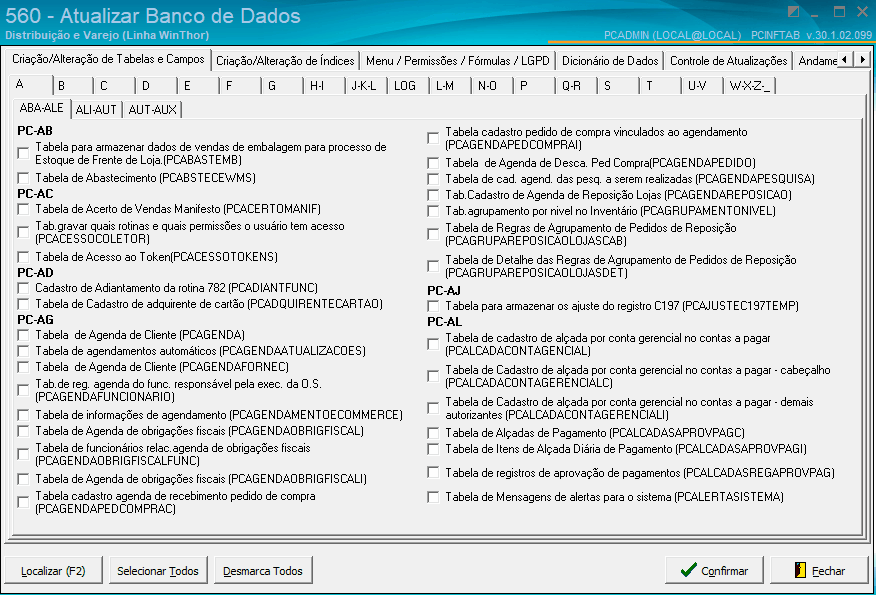This screenshot has height=595, width=876.
Task: Open AUT-AUX sub-tab
Action: (x=153, y=110)
